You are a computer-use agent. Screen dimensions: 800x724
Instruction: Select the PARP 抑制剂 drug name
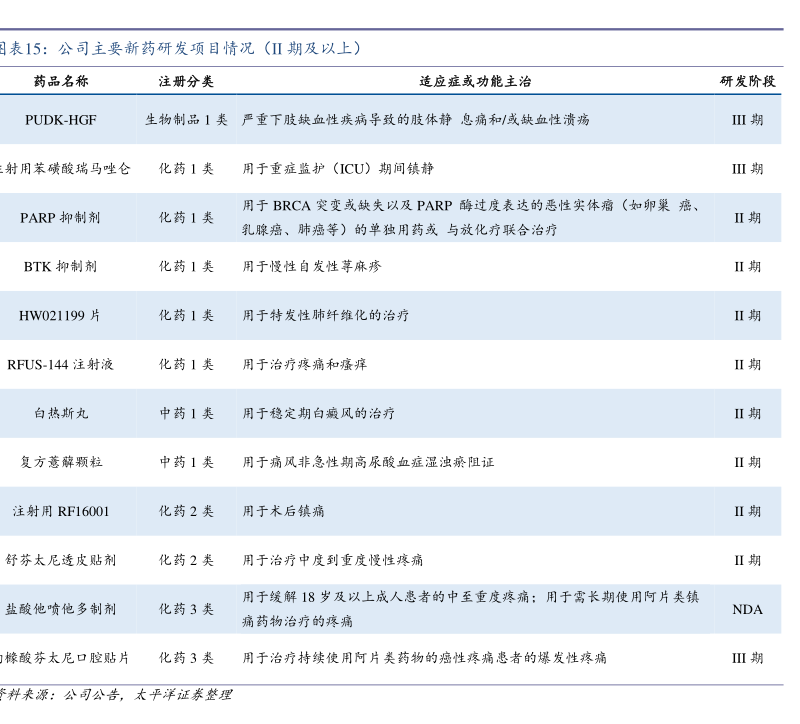pos(61,217)
